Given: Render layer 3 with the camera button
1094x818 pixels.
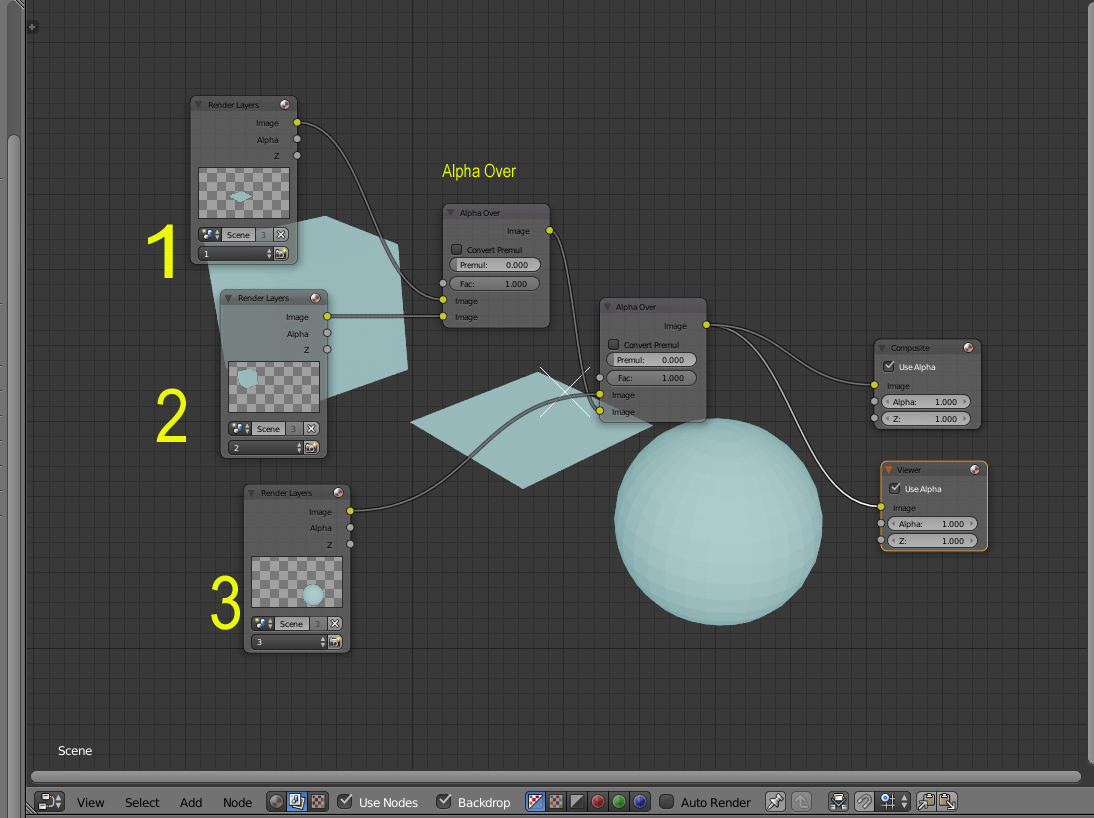Looking at the screenshot, I should 334,642.
